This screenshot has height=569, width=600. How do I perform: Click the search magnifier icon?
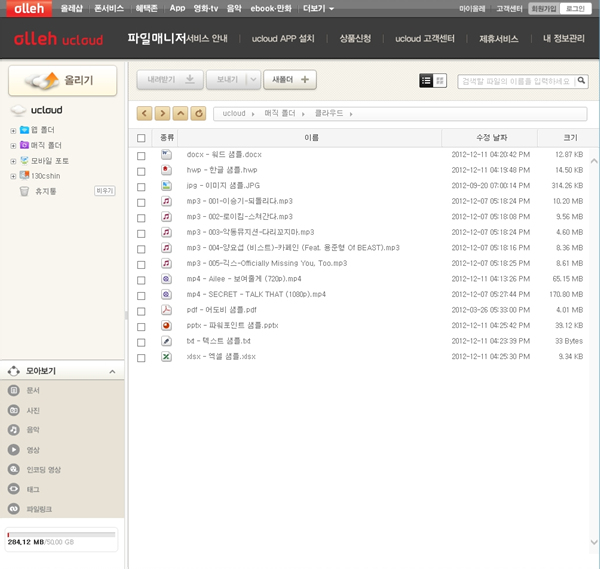[581, 81]
